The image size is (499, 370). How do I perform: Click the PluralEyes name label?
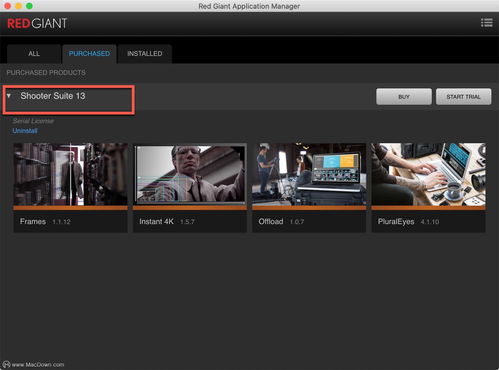[396, 222]
